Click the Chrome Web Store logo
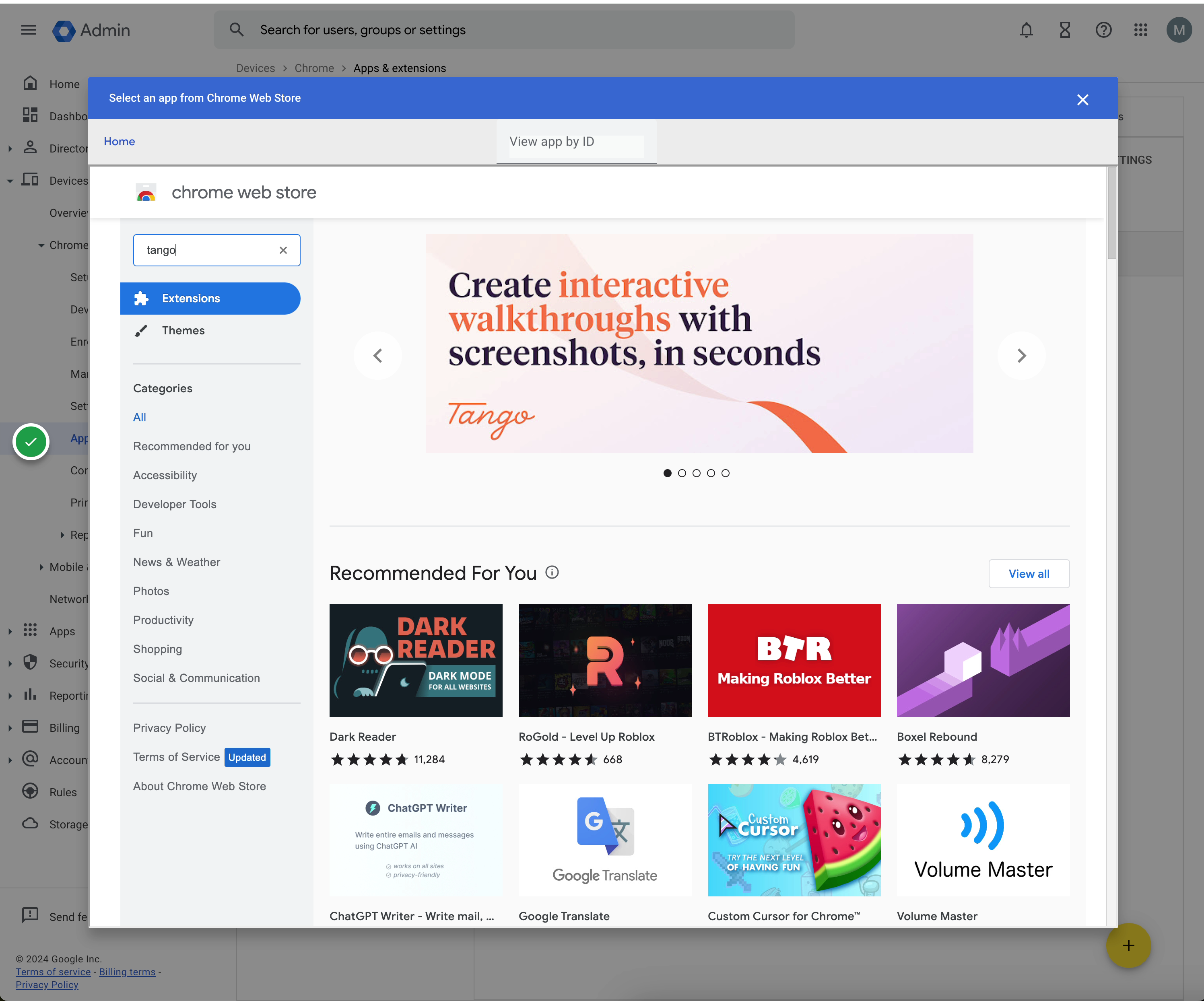 [146, 193]
